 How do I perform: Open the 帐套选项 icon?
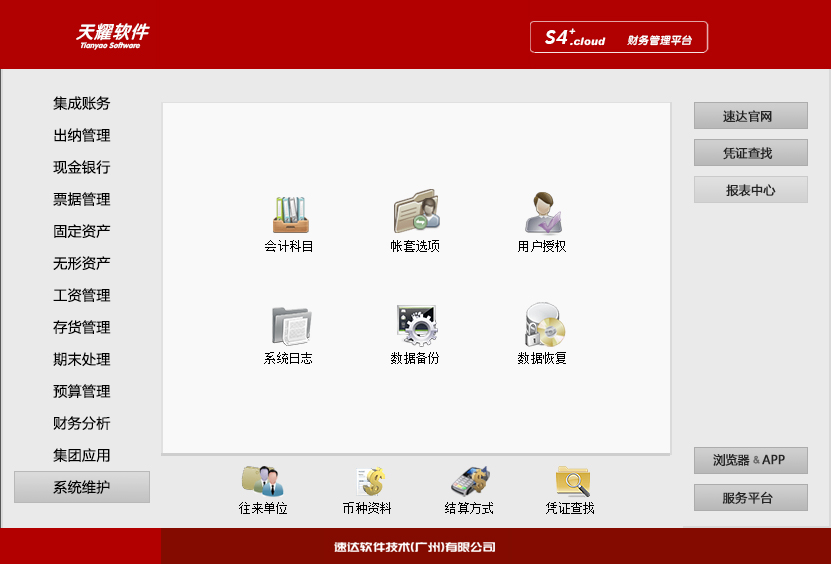415,212
